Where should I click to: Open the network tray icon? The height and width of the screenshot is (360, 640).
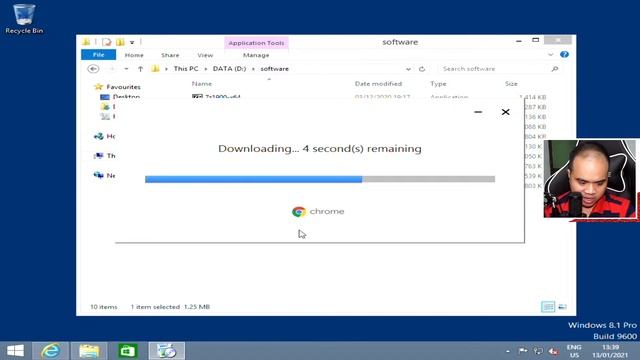(538, 351)
